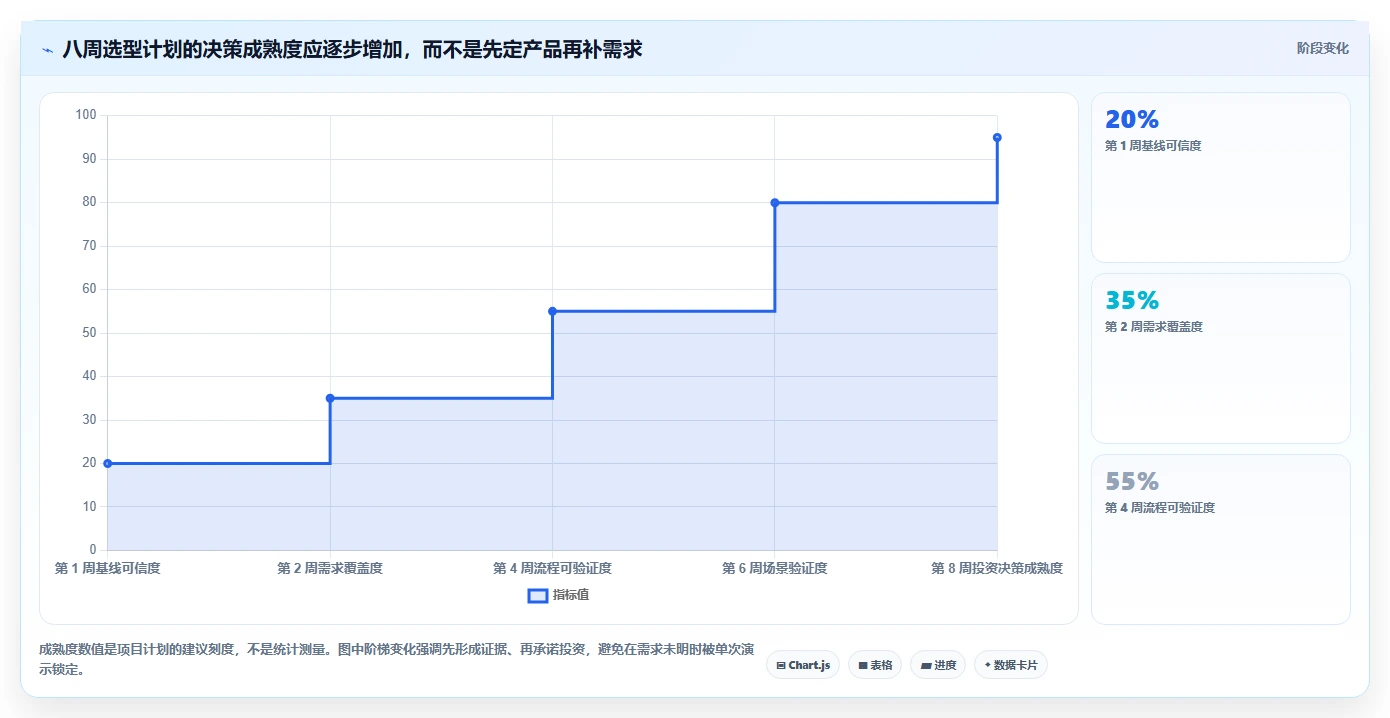Click the x-axis label 第 2 周需求覆盖度
This screenshot has width=1390, height=718.
click(330, 568)
